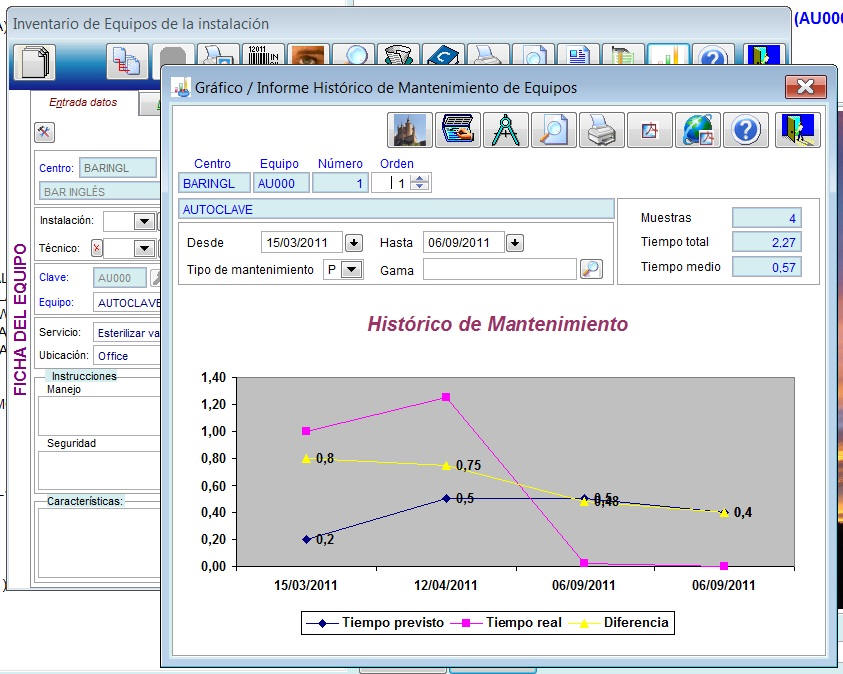Click the help icon in the Inventario toolbar
The image size is (843, 674).
click(x=713, y=55)
